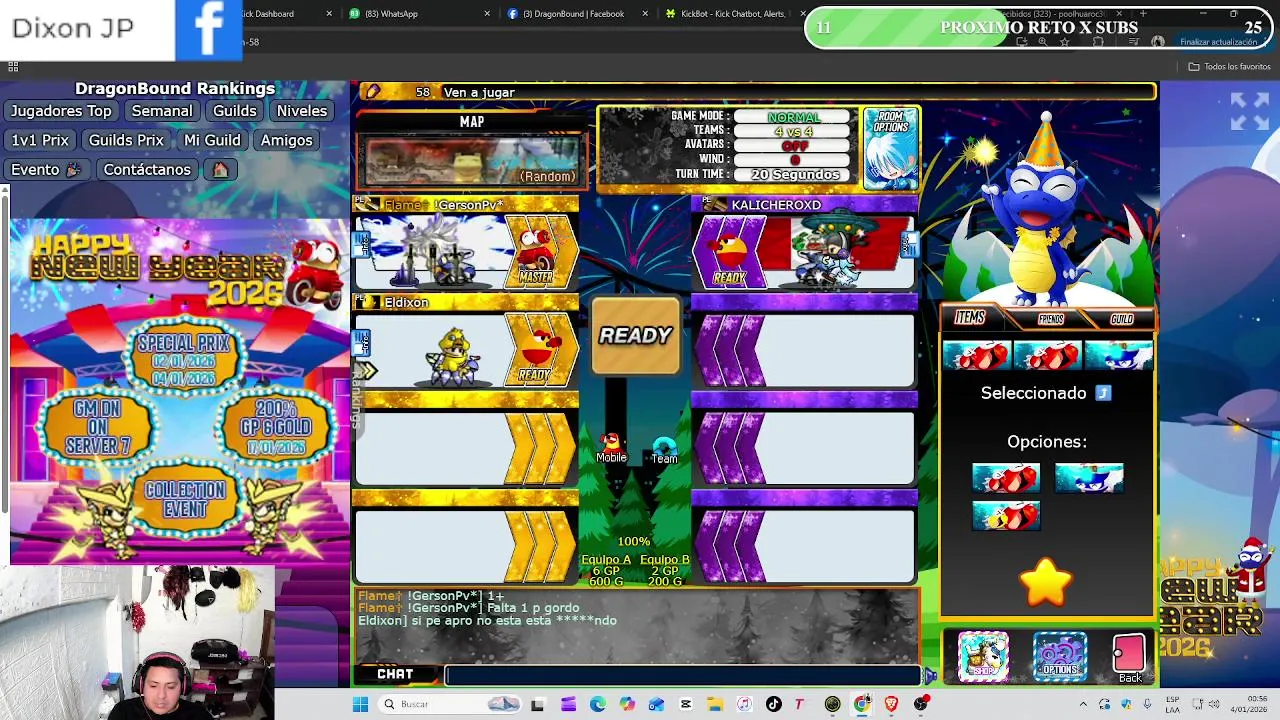This screenshot has height=720, width=1280.
Task: Click KALICHEROXD player name bar
Action: [804, 205]
